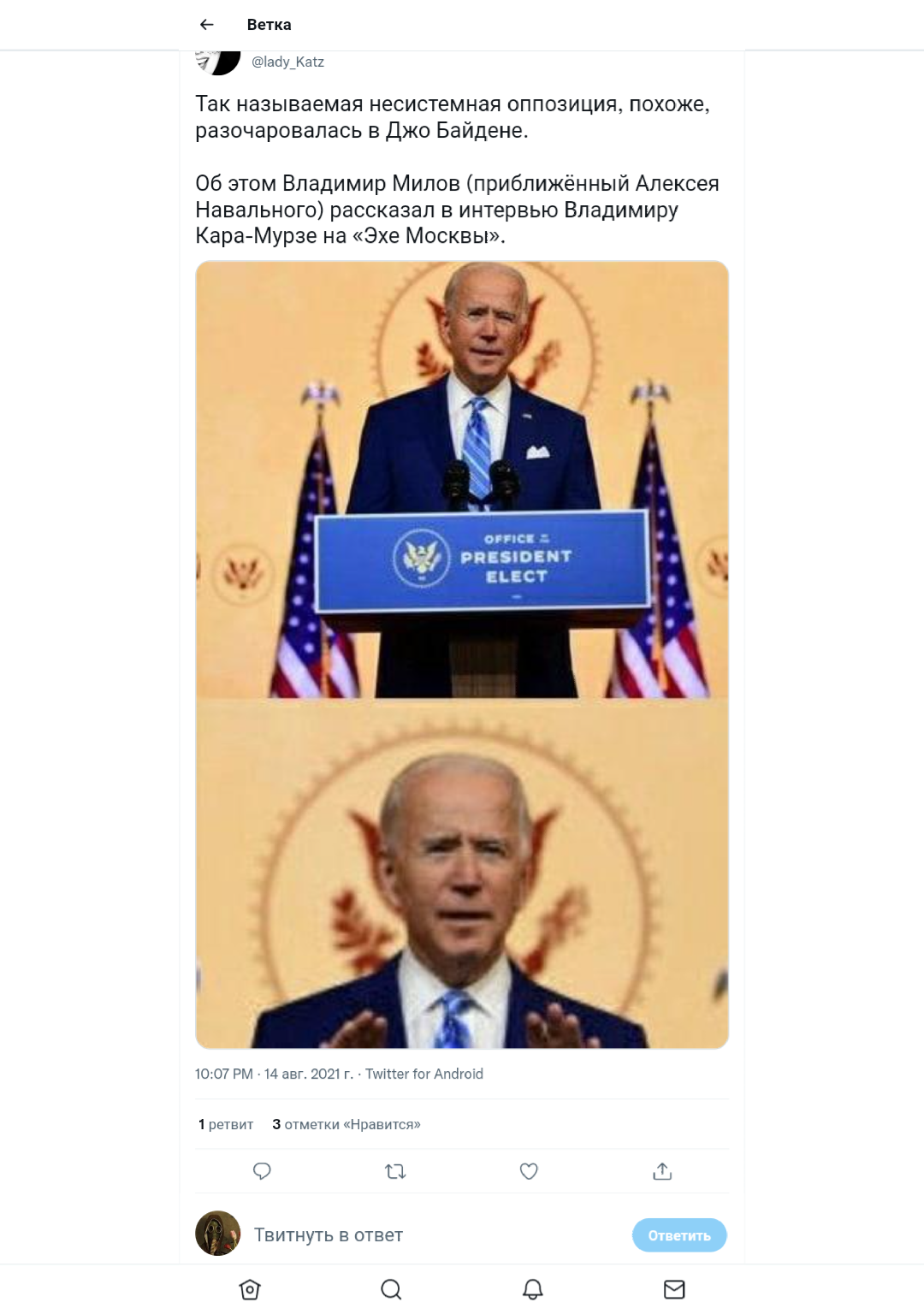Like the tweet with the heart icon
Screen dimensions: 924x1314
[529, 1171]
